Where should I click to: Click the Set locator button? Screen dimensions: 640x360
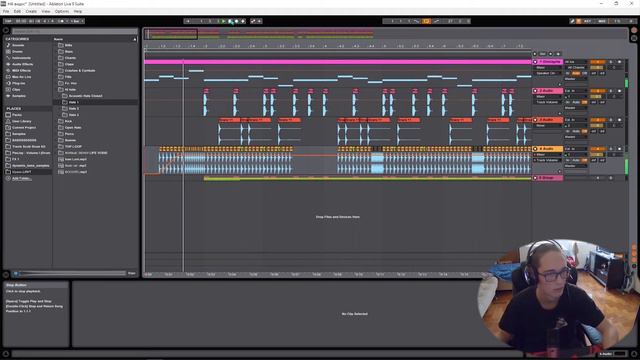pos(542,54)
